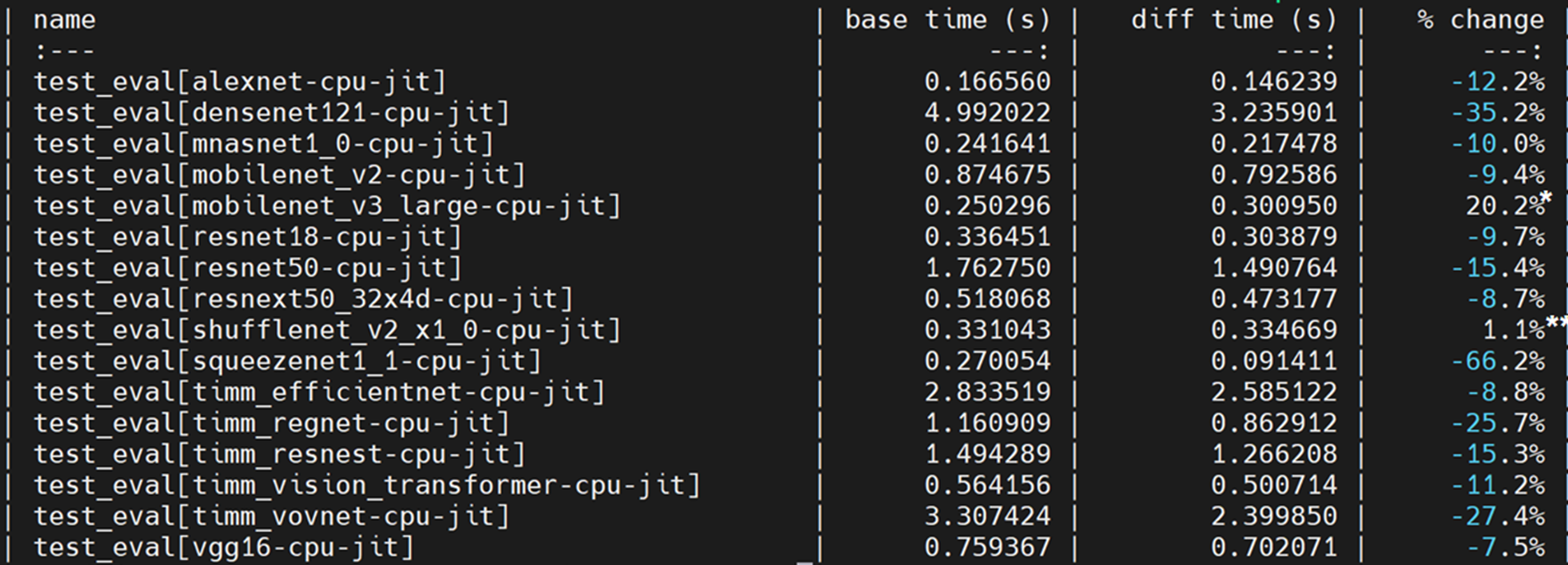Screen dimensions: 1568x565
Task: Click the 20.2% change value
Action: pos(1505,206)
